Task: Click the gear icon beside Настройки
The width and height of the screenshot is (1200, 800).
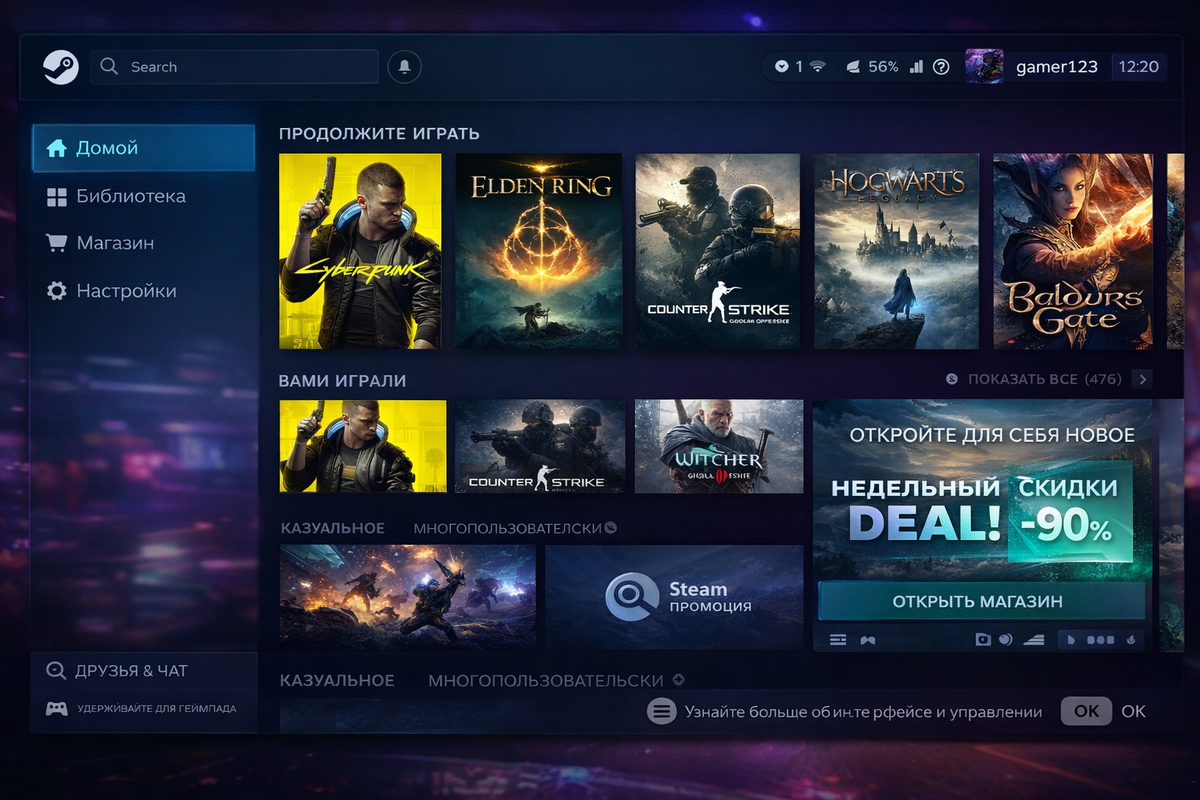Action: click(57, 291)
